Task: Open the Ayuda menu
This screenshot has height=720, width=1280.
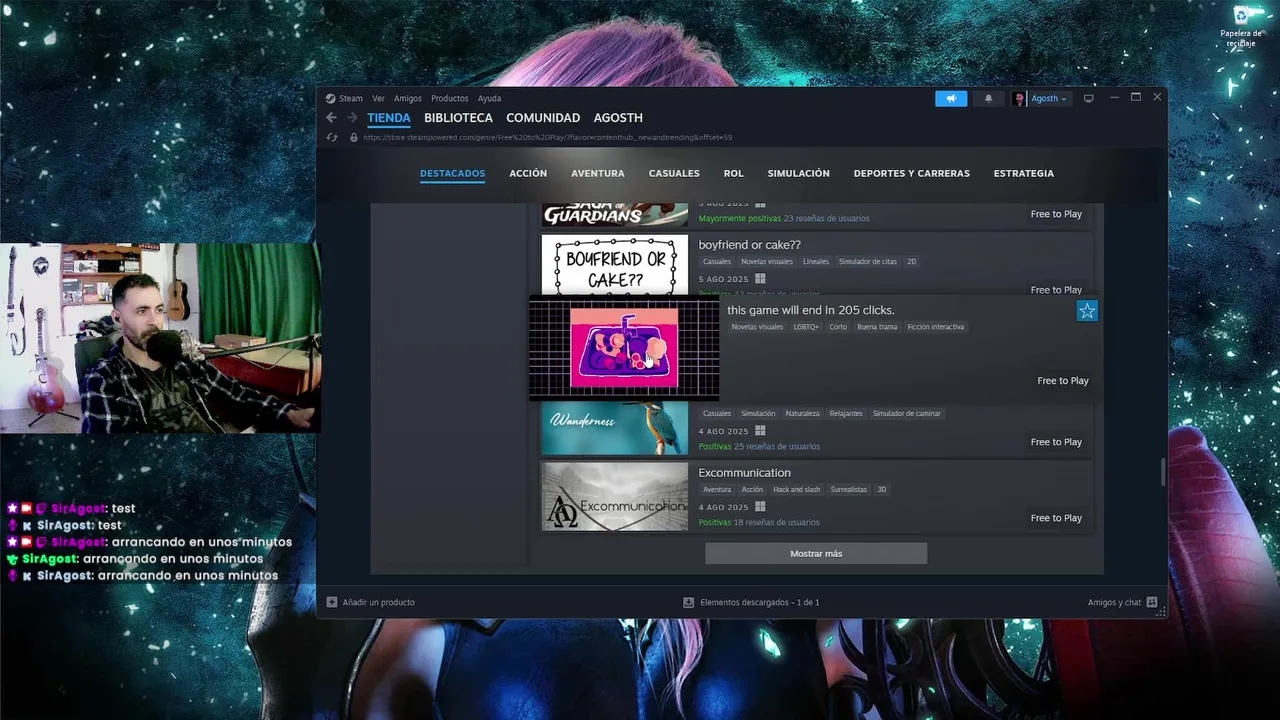Action: (x=489, y=98)
